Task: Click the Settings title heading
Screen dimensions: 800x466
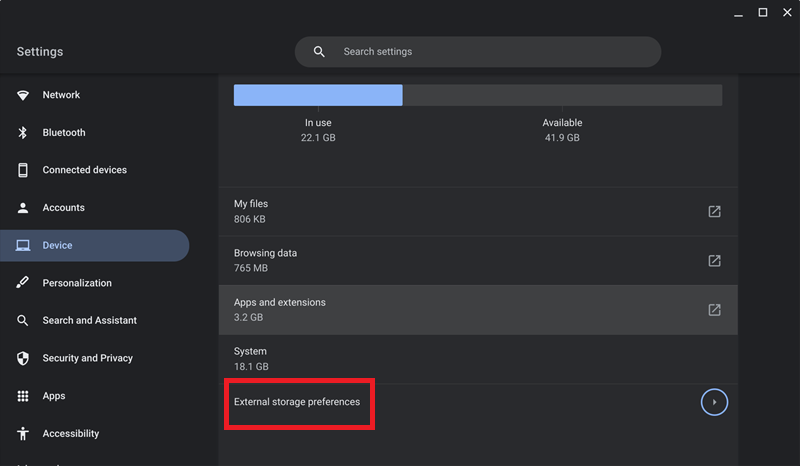Action: 40,52
